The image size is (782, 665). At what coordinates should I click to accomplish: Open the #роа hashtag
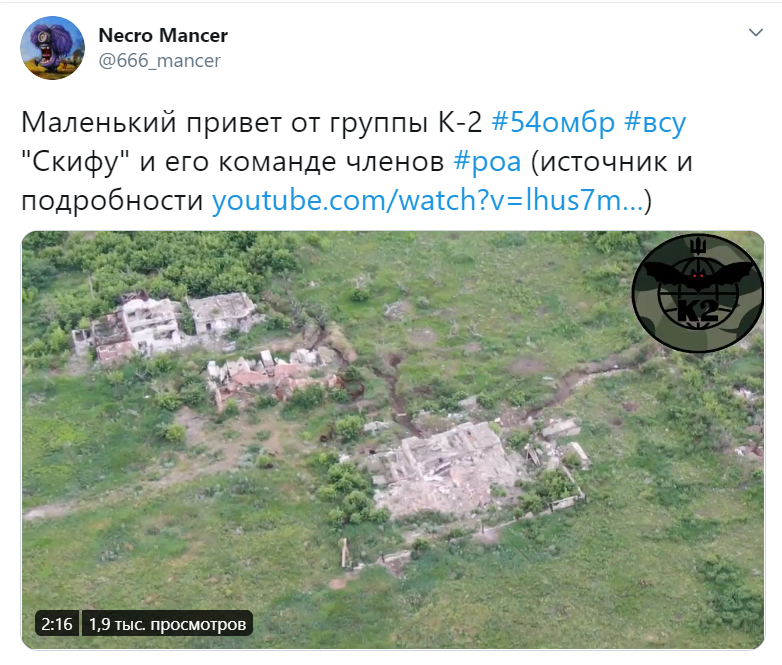[487, 162]
